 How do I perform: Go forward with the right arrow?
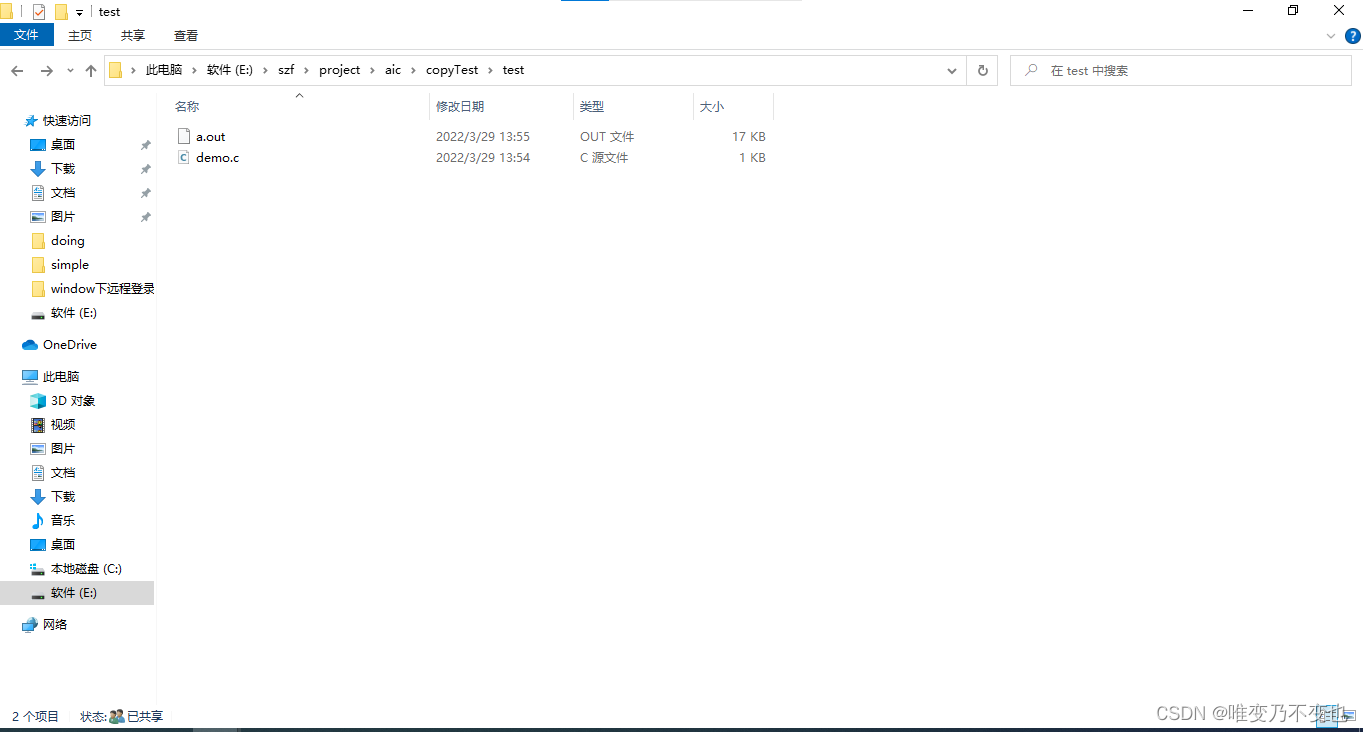[x=46, y=71]
